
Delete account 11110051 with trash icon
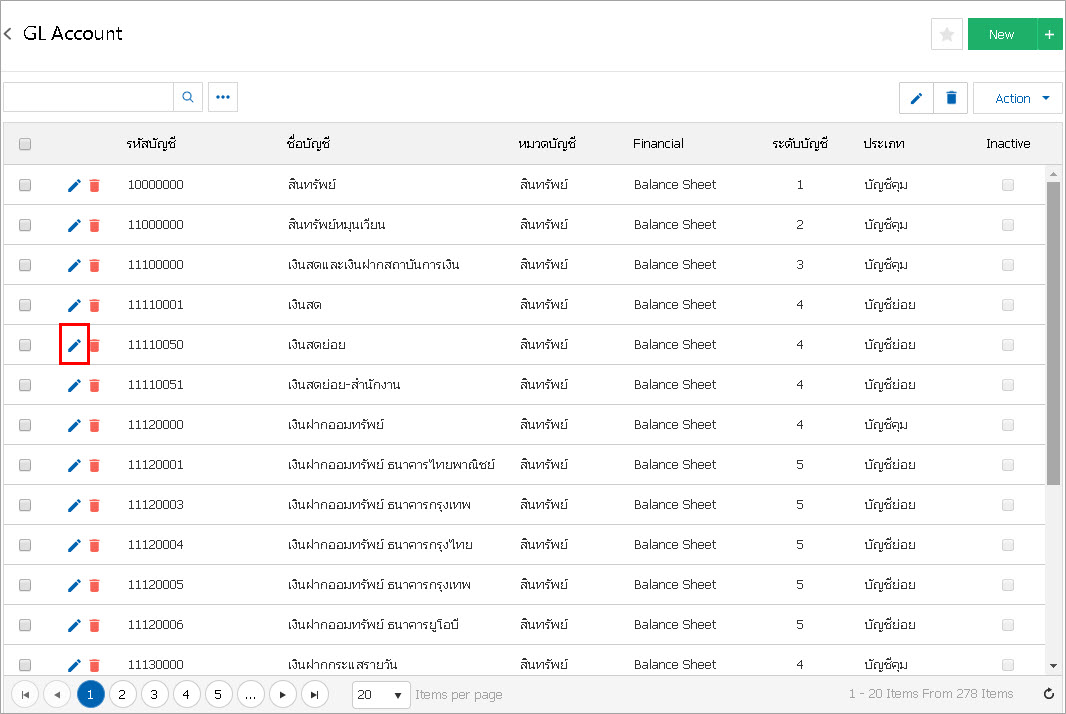tap(94, 386)
